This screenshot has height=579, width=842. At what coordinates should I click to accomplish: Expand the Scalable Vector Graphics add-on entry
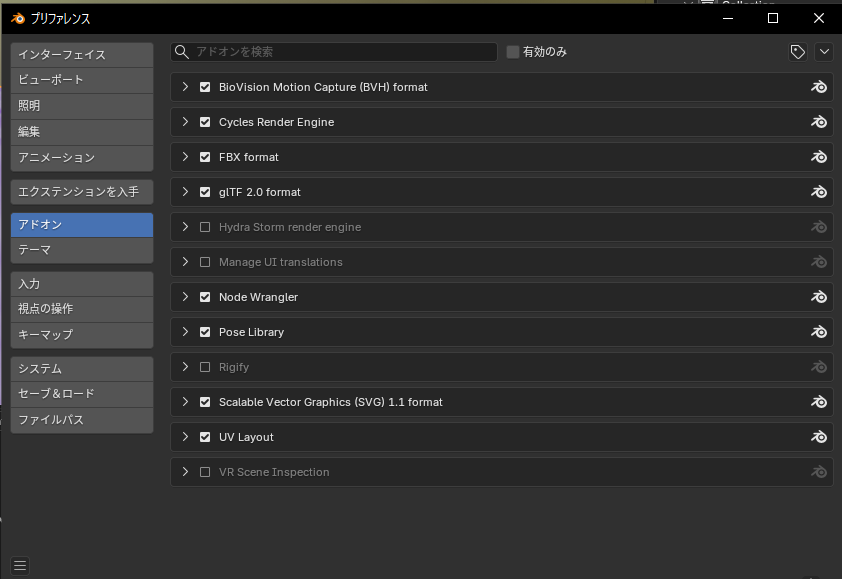pos(185,402)
